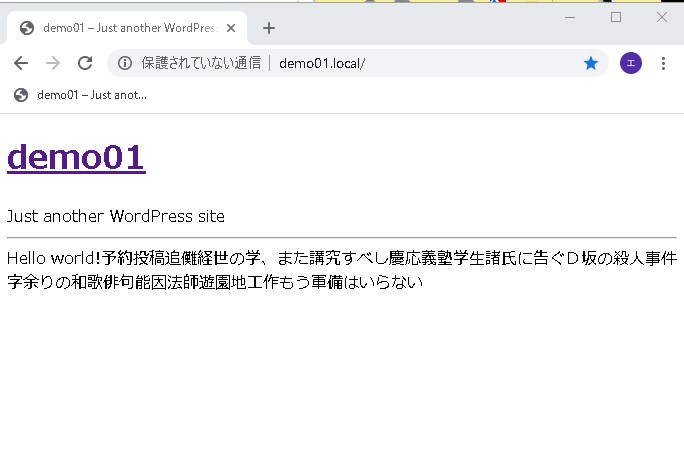This screenshot has height=468, width=684.
Task: Maximize the Chrome window
Action: pos(616,17)
